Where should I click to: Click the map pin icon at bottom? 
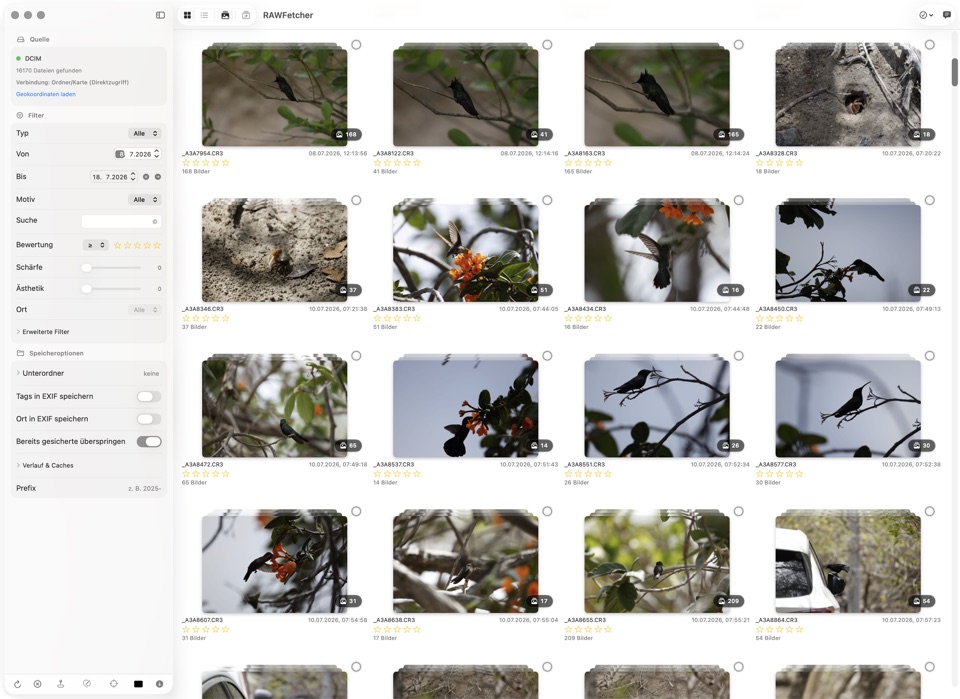[61, 684]
